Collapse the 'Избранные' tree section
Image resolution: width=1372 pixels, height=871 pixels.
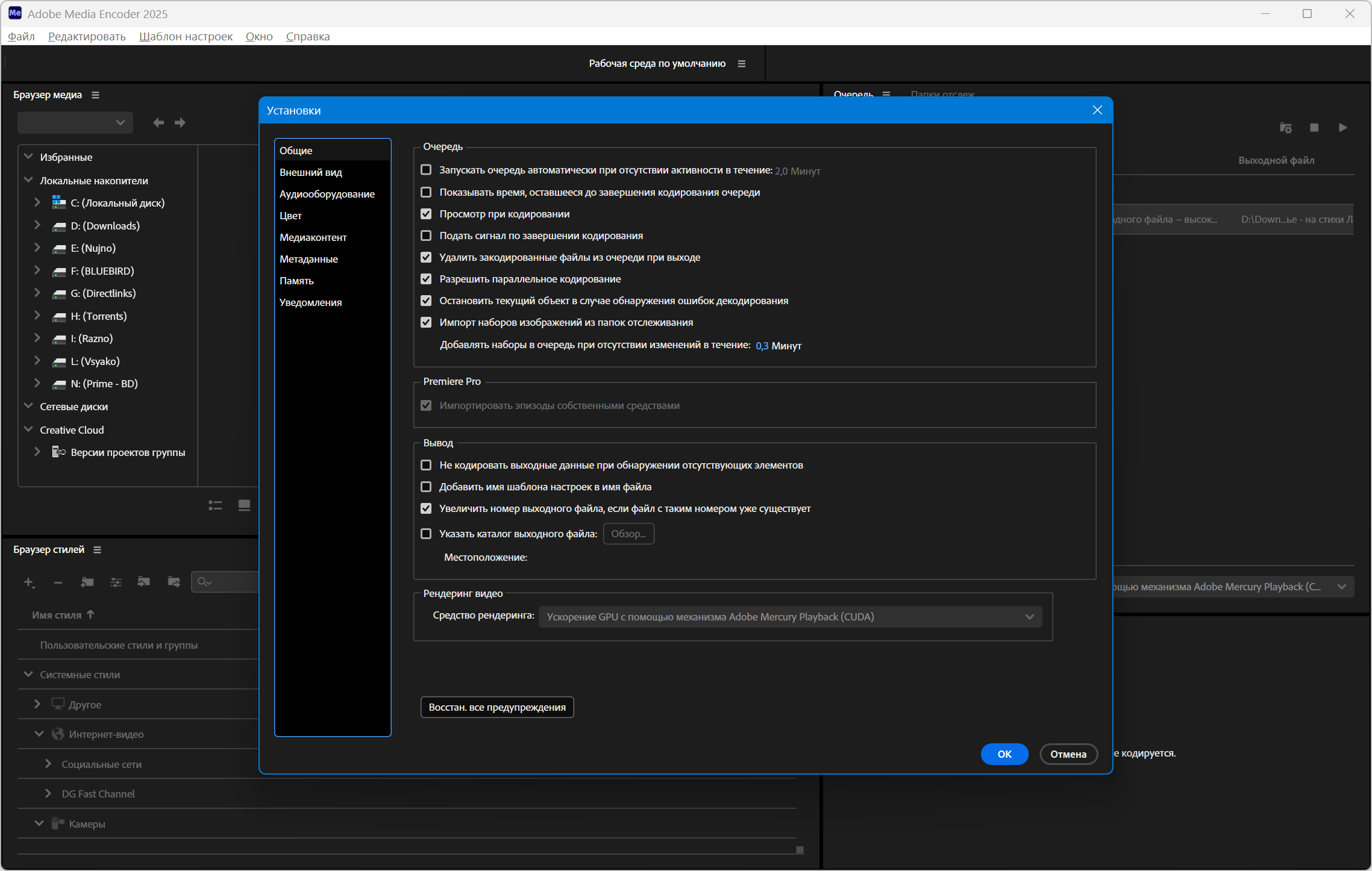point(28,157)
